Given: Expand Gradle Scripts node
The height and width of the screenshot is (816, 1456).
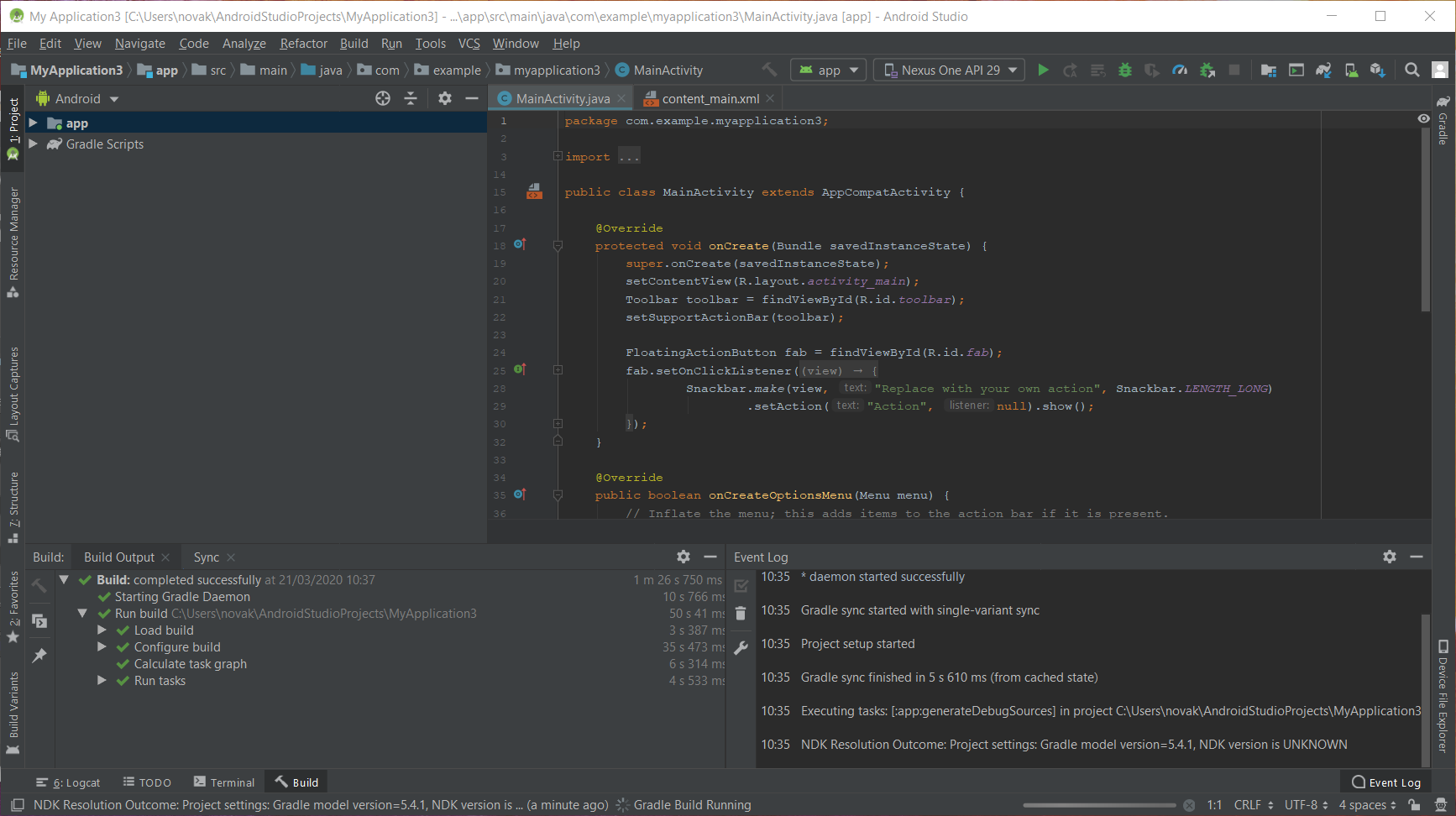Looking at the screenshot, I should [x=34, y=144].
